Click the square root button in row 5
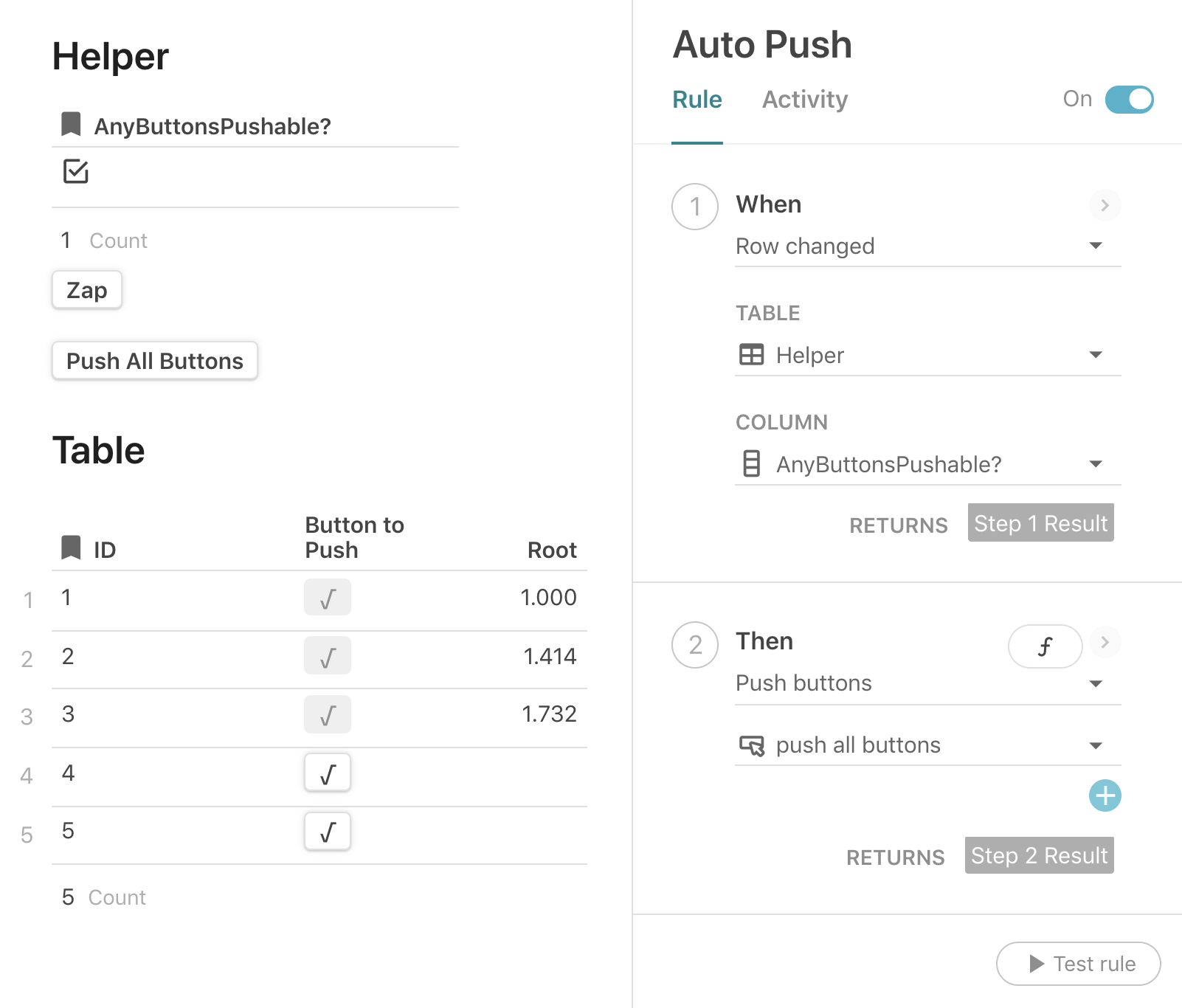This screenshot has width=1182, height=1008. 328,832
